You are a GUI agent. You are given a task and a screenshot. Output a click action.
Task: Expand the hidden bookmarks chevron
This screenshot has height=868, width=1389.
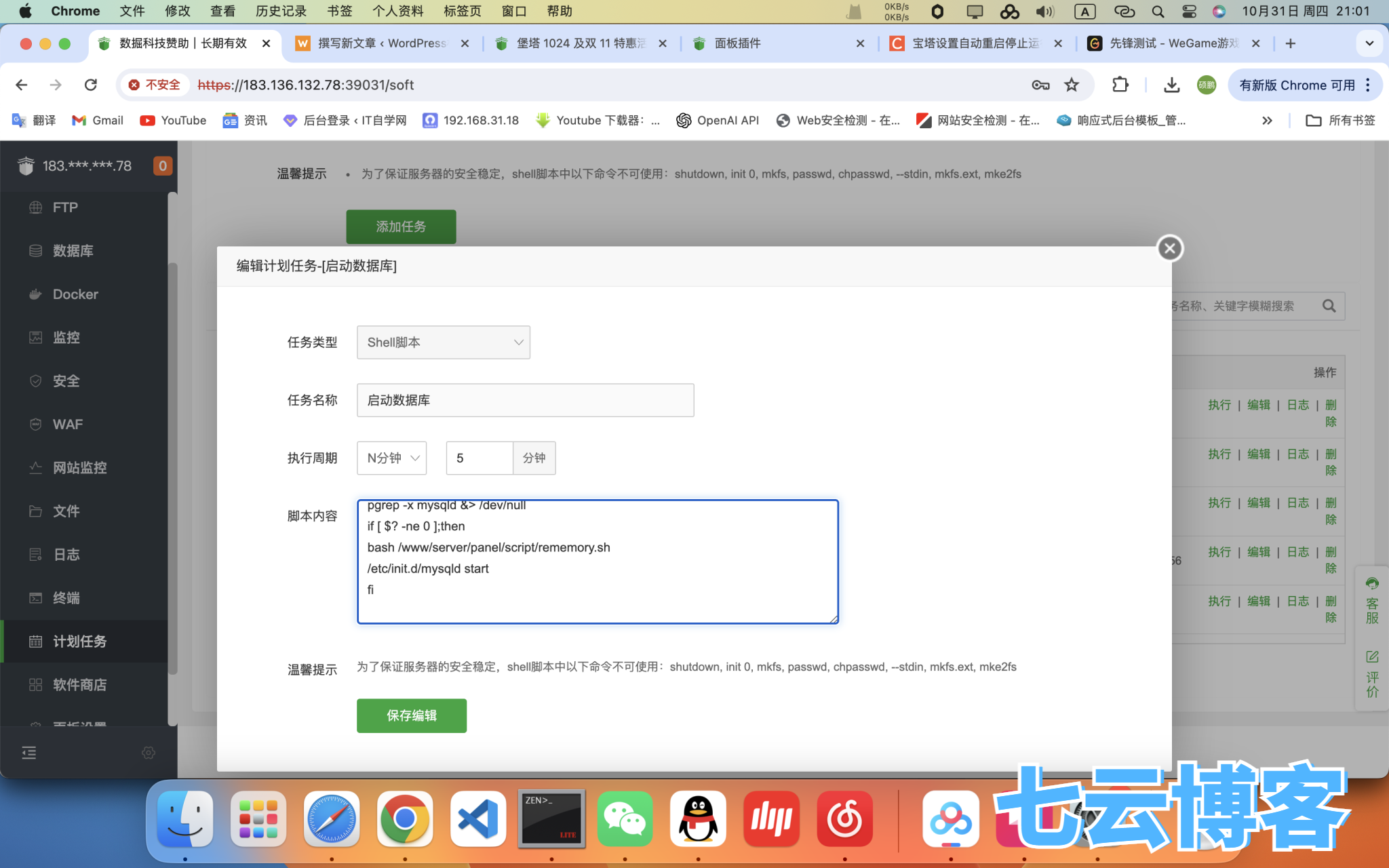1266,121
